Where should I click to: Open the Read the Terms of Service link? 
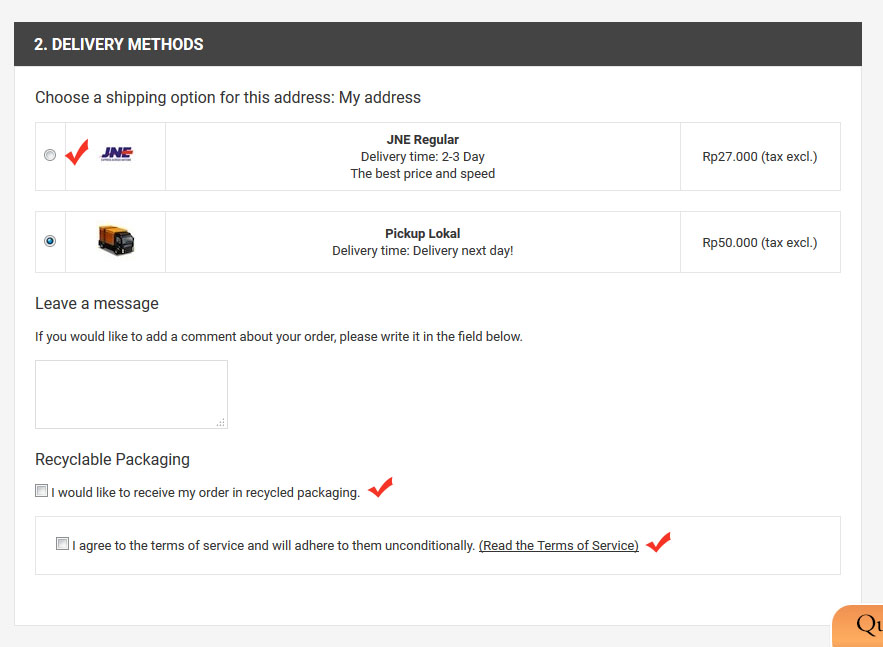point(559,546)
